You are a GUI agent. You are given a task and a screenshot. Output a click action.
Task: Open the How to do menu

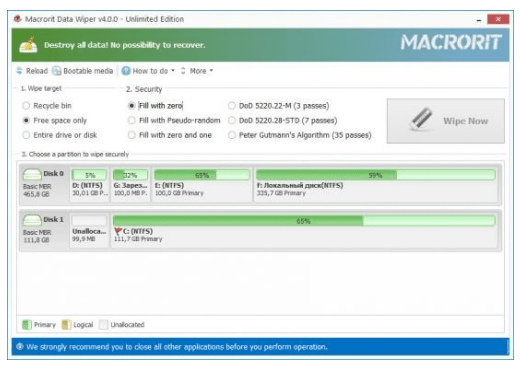point(148,71)
